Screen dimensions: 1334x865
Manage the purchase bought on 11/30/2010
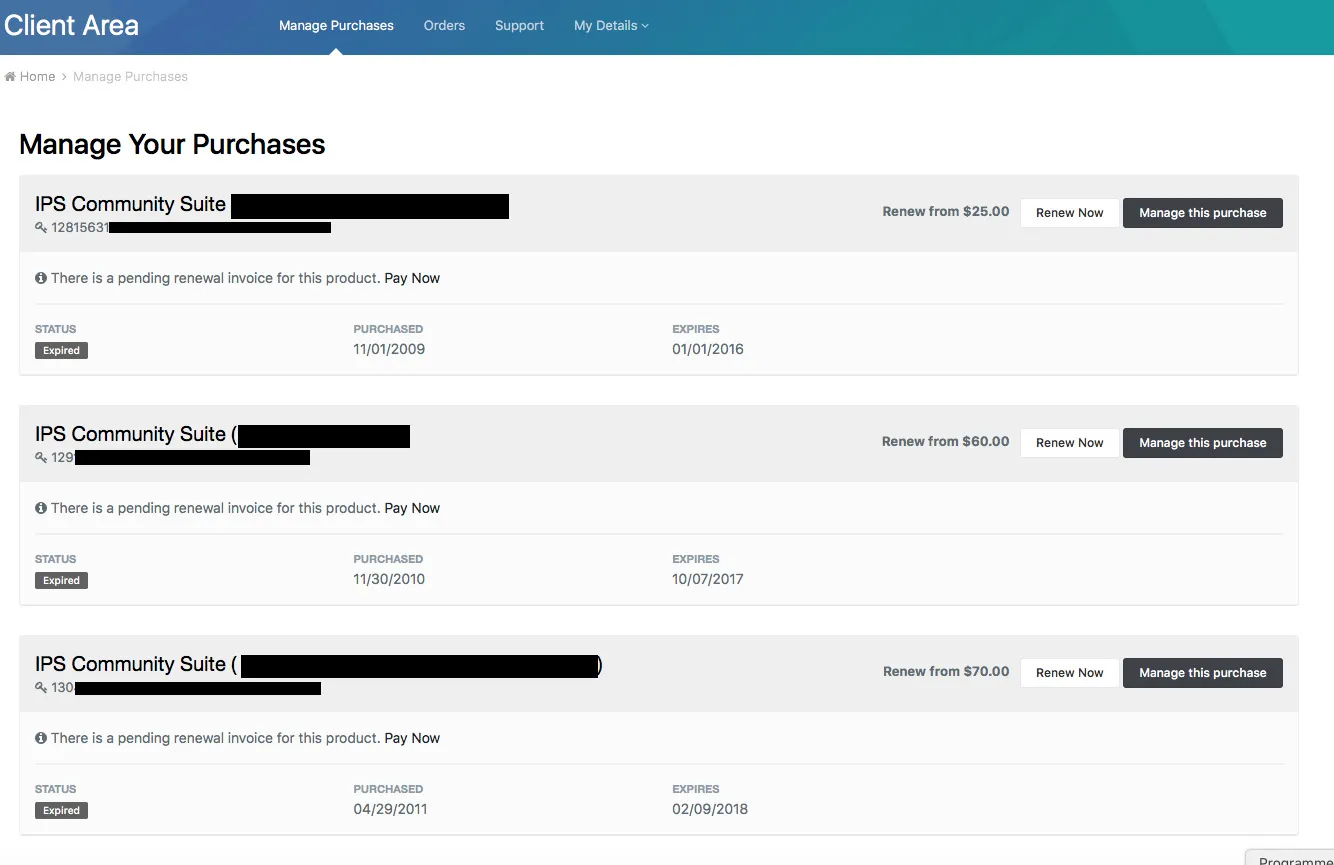pos(1202,443)
